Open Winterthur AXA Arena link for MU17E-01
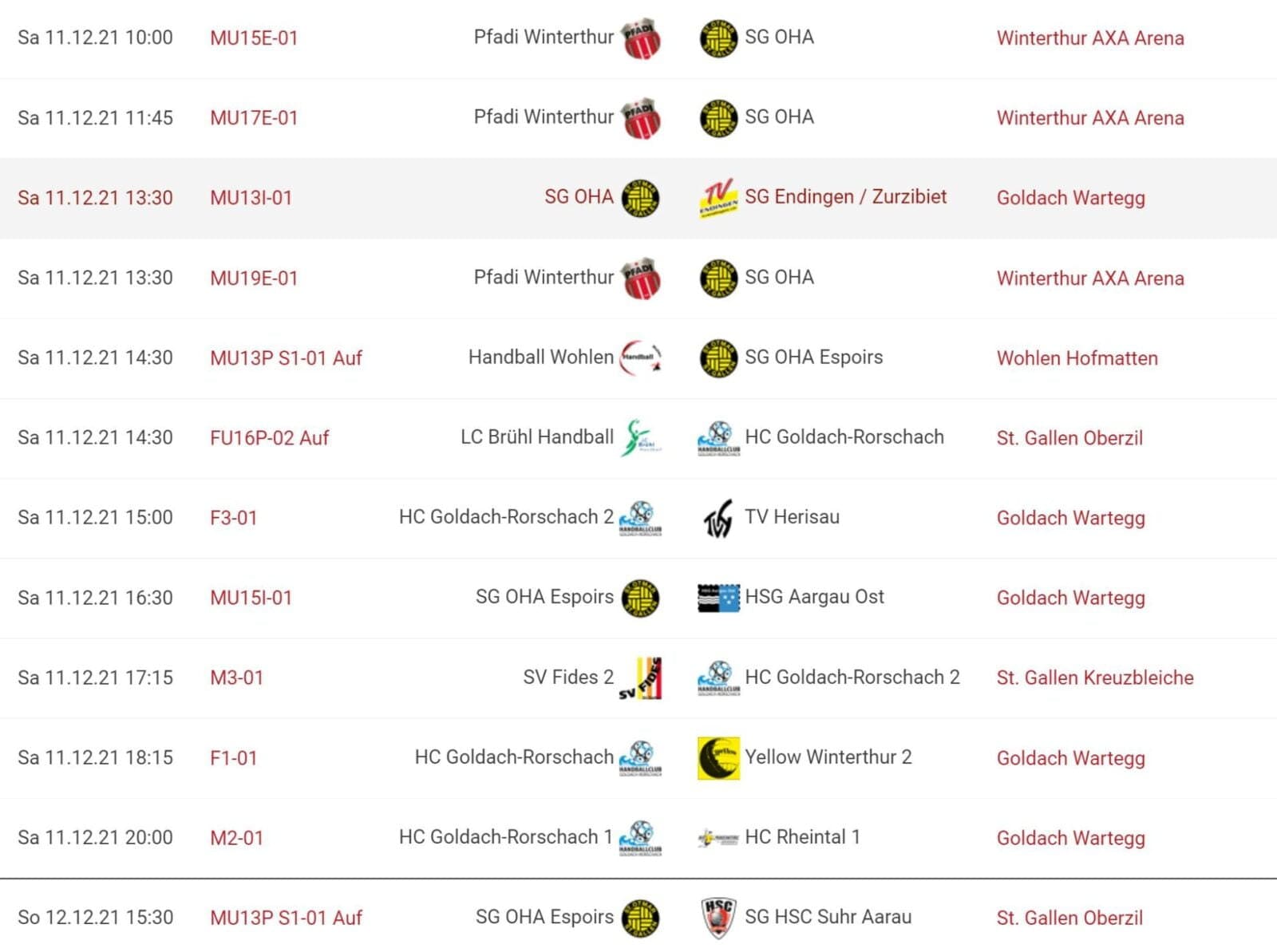The width and height of the screenshot is (1277, 952). (x=1090, y=118)
